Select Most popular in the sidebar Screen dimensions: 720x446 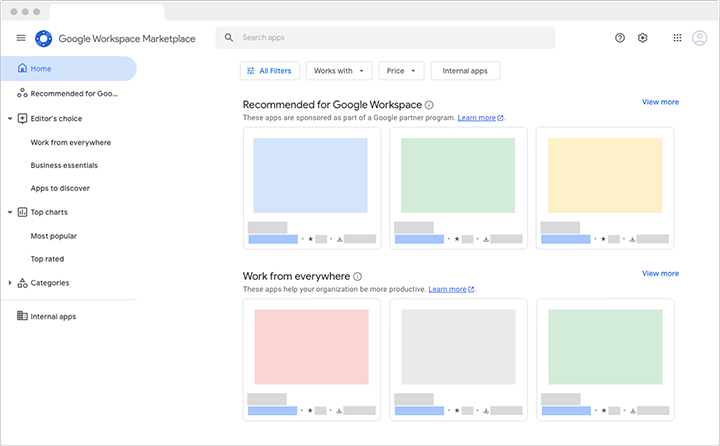point(54,236)
